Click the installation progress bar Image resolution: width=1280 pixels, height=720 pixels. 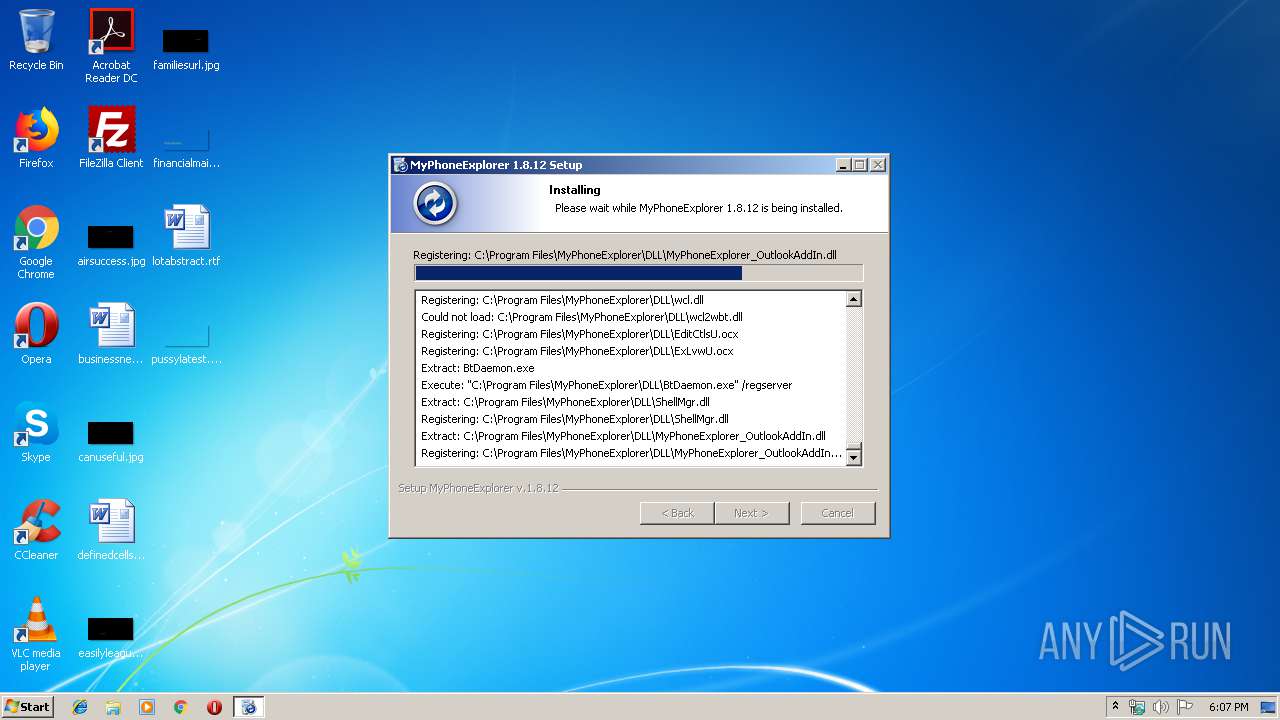(638, 273)
